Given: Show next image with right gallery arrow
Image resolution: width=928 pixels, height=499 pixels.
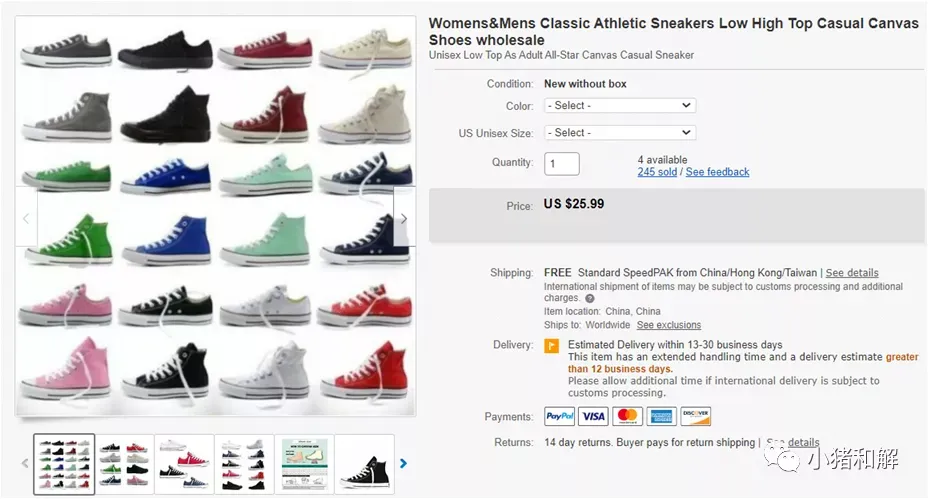Looking at the screenshot, I should pyautogui.click(x=404, y=218).
